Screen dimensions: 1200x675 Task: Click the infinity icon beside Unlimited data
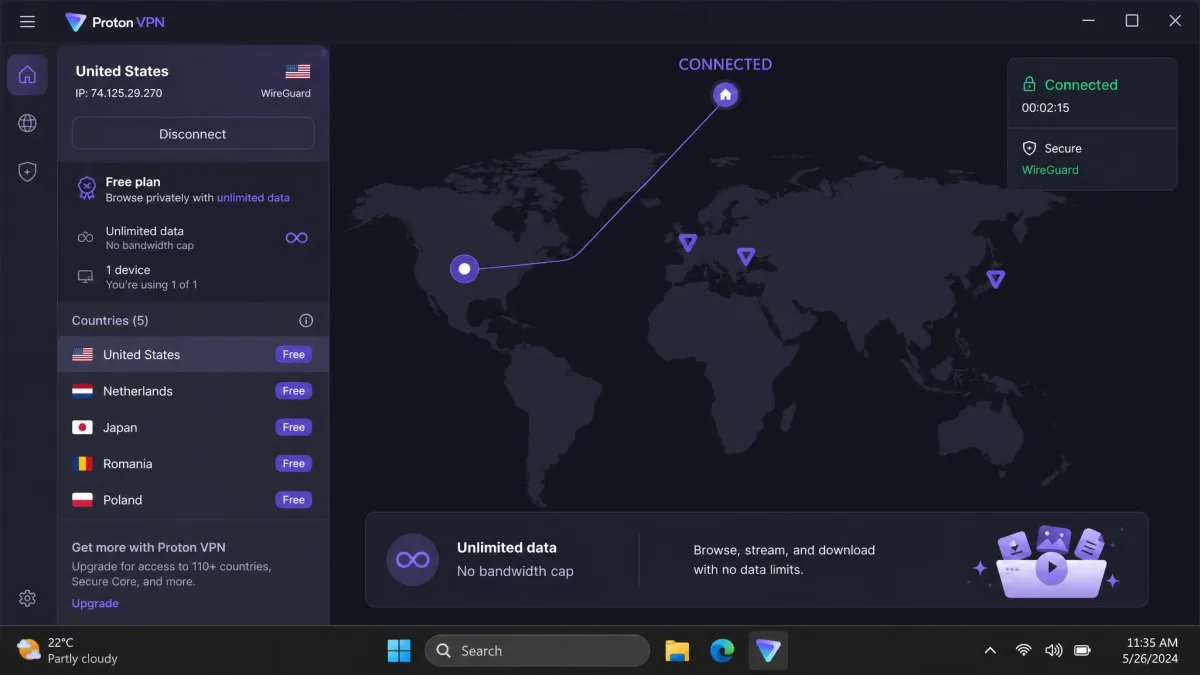[297, 237]
